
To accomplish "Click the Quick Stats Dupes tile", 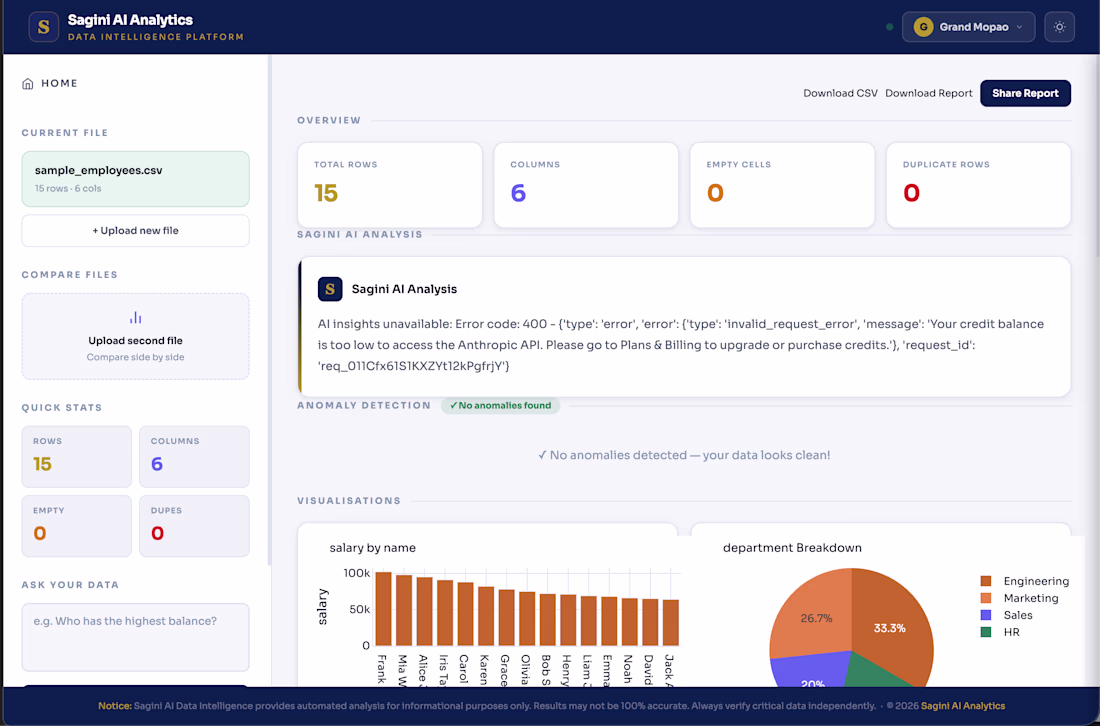I will click(194, 526).
